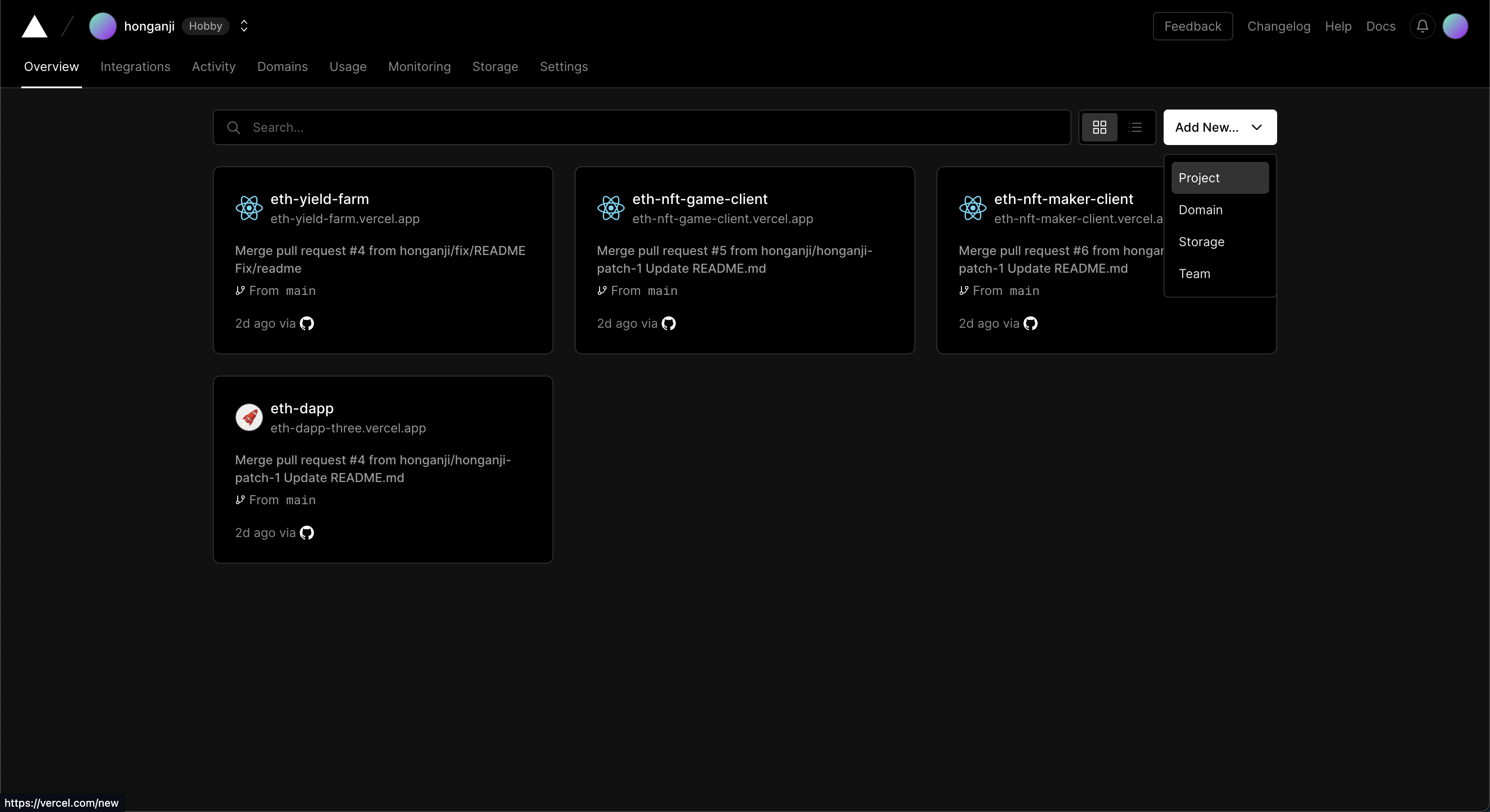Screen dimensions: 1490x812
Task: Choose Domain from Add New menu
Action: [1220, 210]
